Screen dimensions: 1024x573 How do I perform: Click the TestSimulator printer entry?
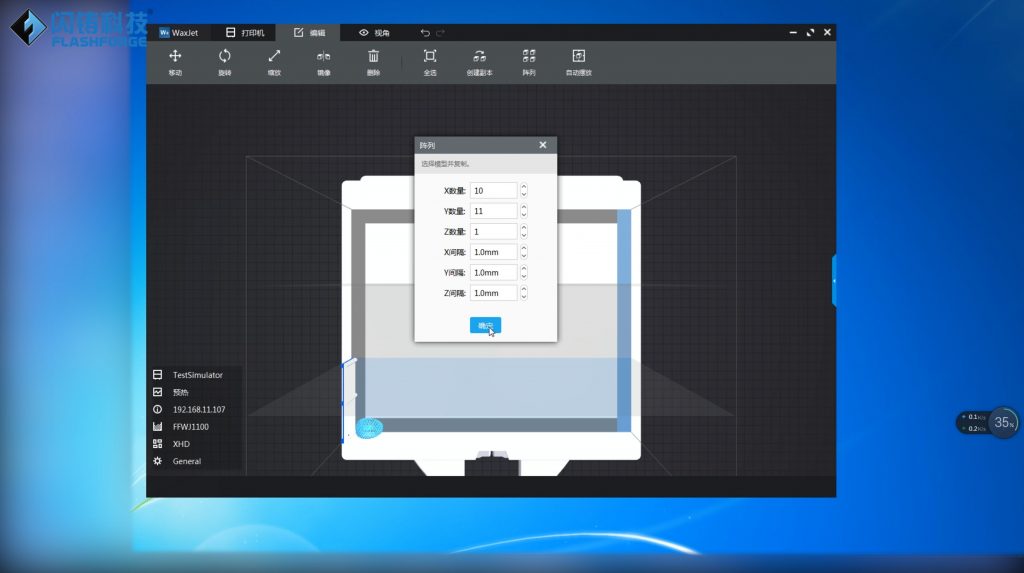click(188, 375)
